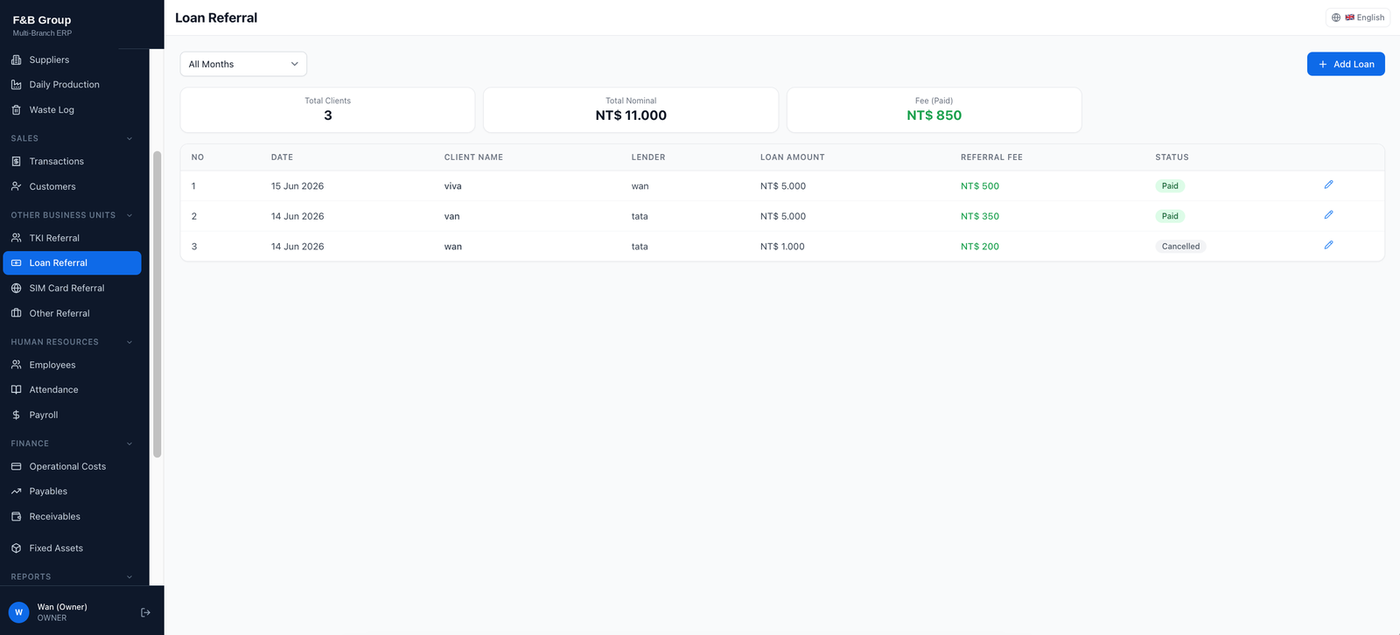Click the SIM Card Referral globe icon
1400x635 pixels.
click(16, 288)
